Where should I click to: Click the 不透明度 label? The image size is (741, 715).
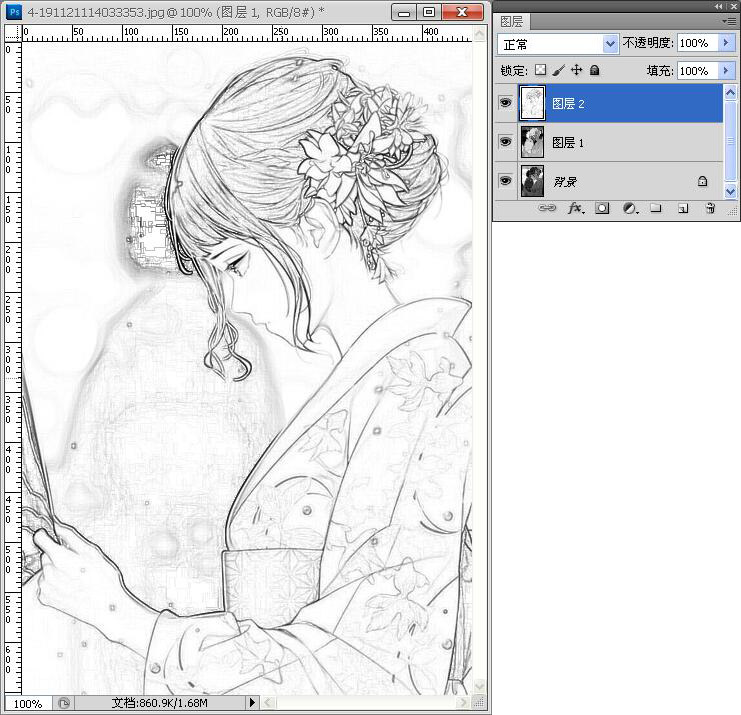click(648, 43)
